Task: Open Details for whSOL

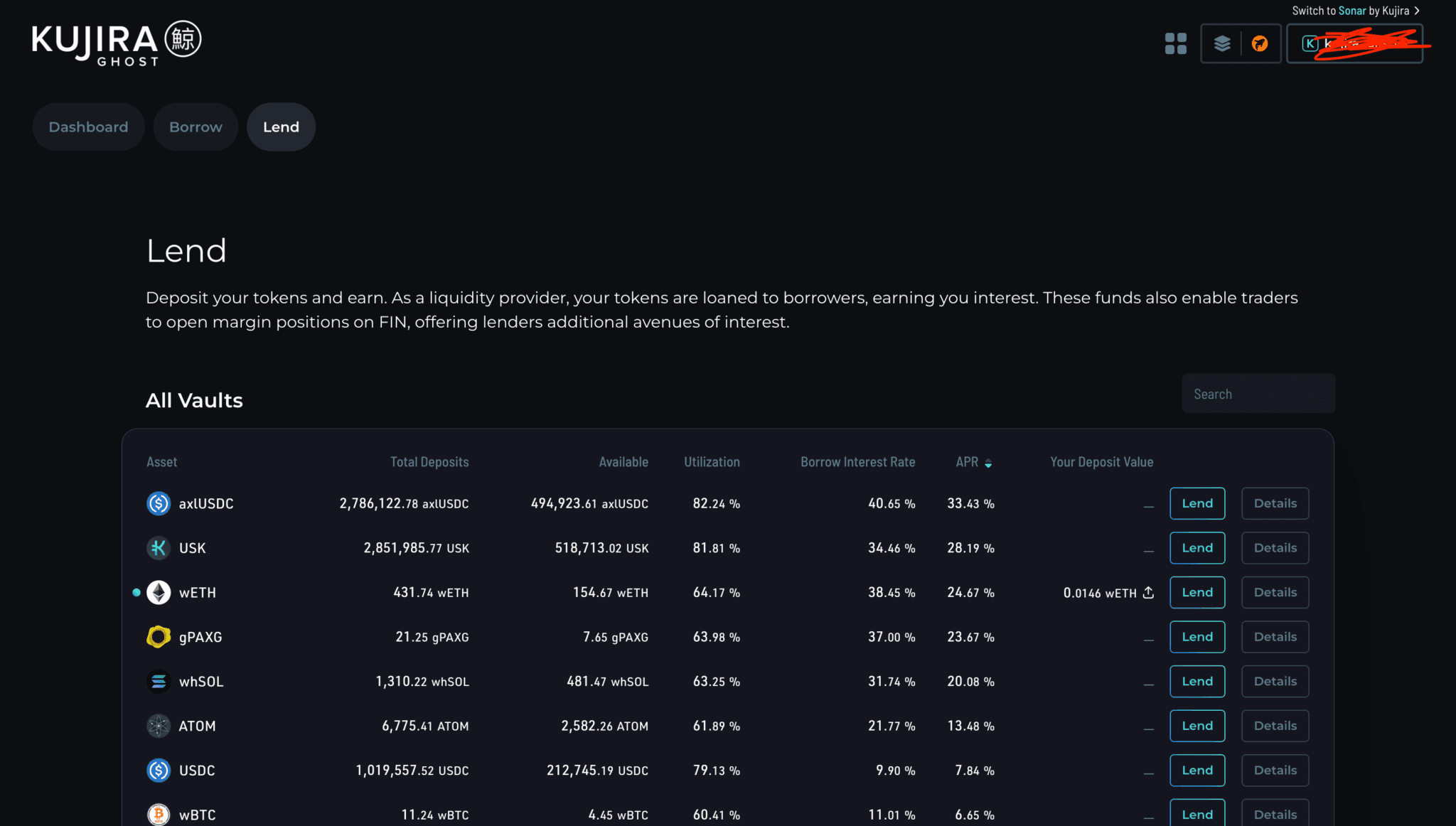Action: pyautogui.click(x=1275, y=681)
